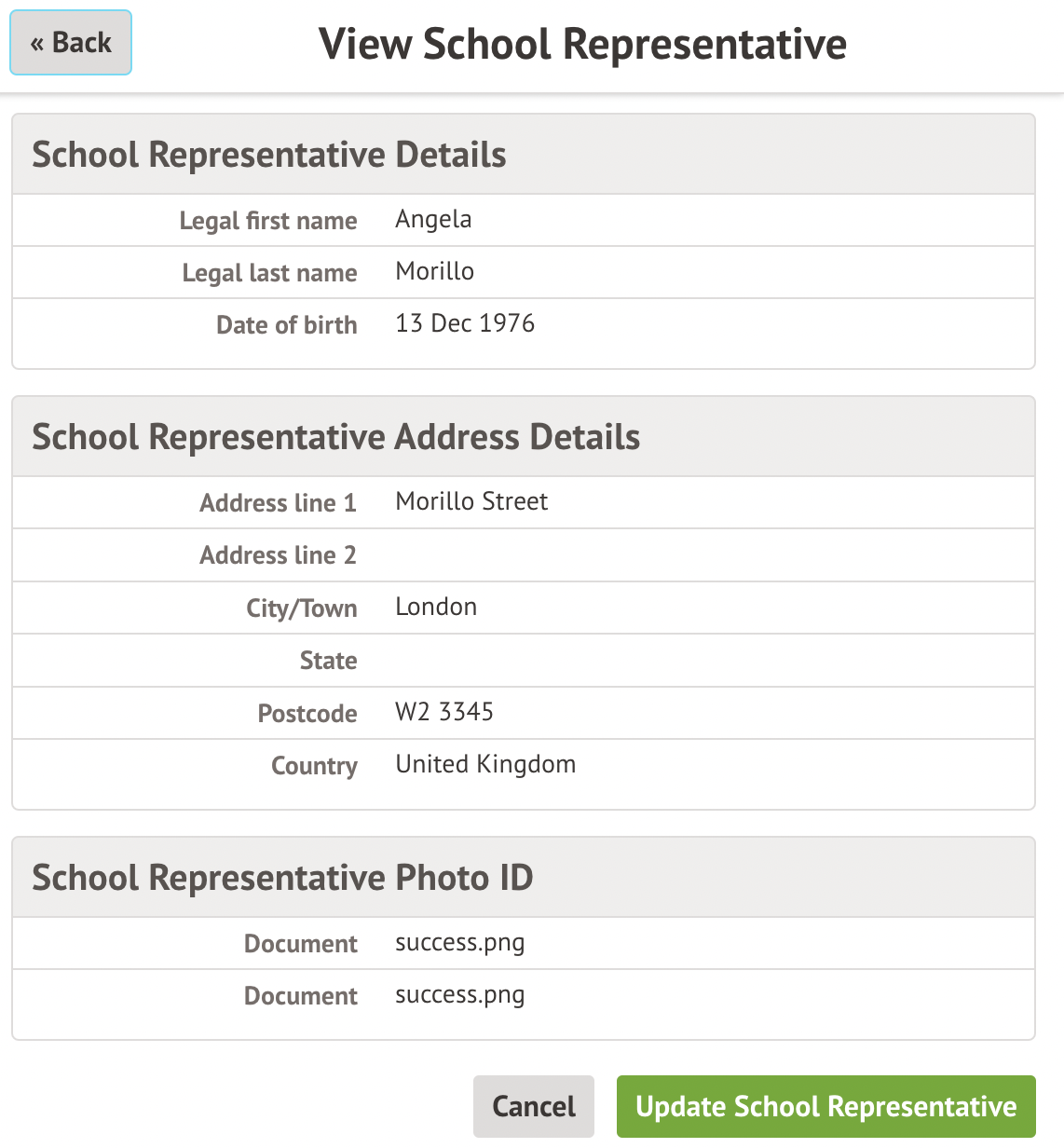Click the Back button
The height and width of the screenshot is (1148, 1064).
click(71, 43)
